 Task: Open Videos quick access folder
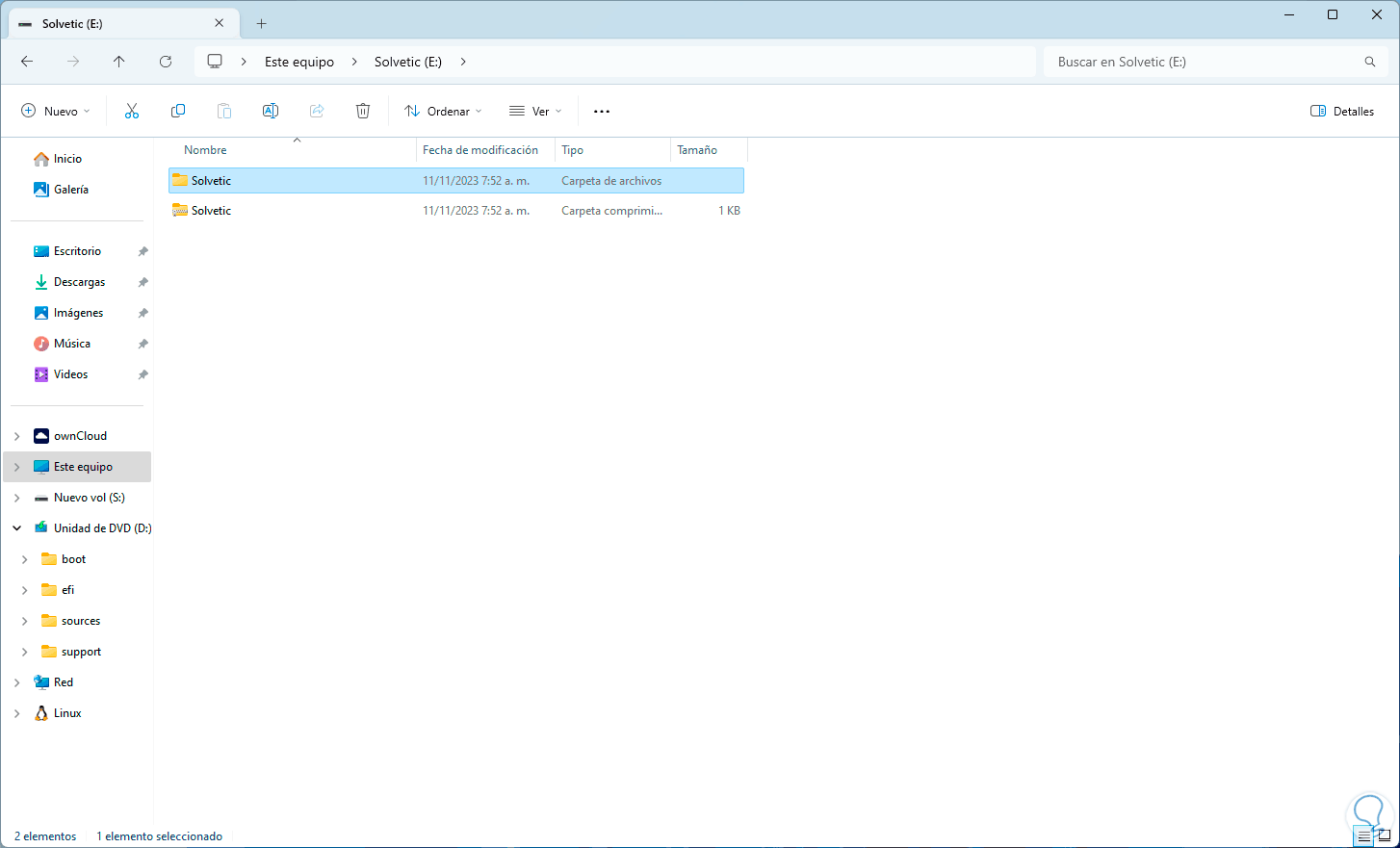(70, 374)
